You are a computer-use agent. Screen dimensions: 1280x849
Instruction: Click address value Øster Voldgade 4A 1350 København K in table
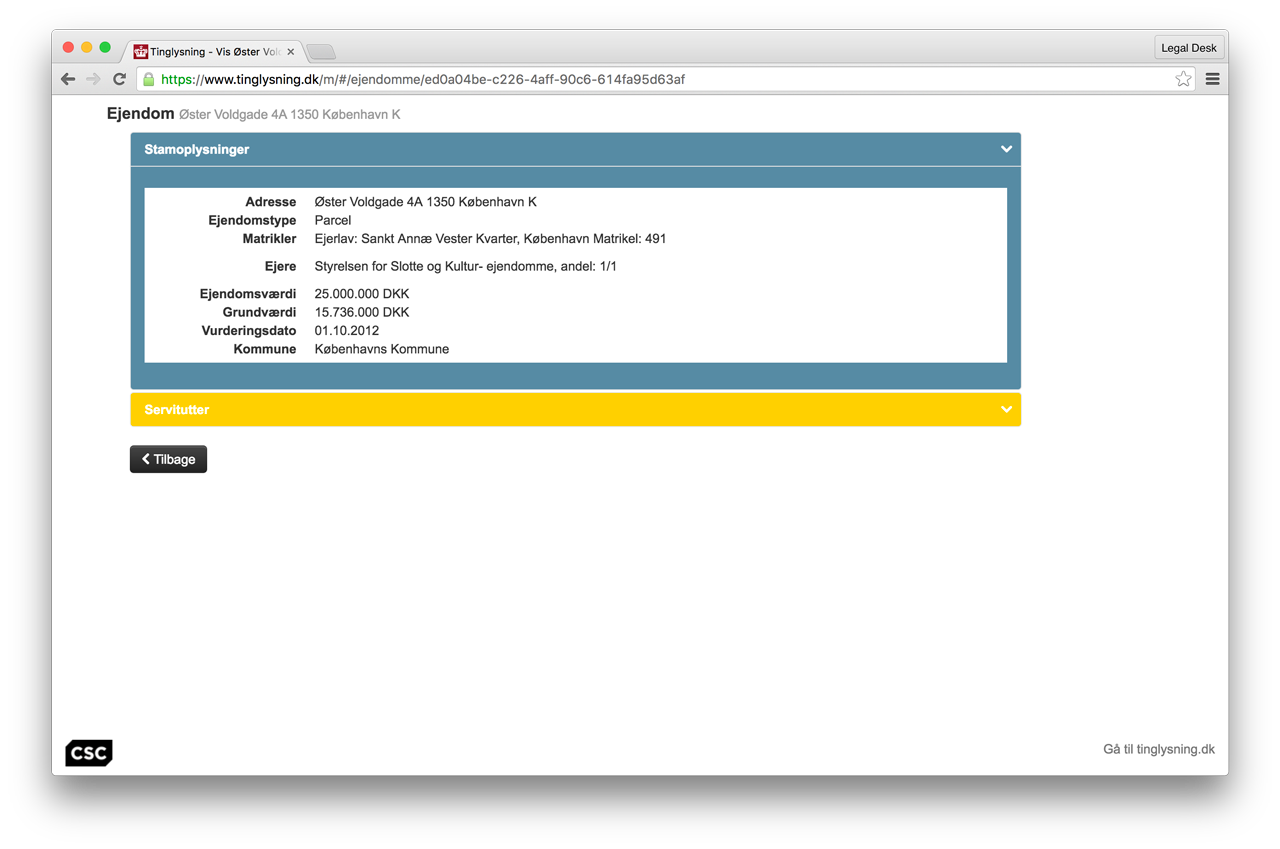(425, 202)
